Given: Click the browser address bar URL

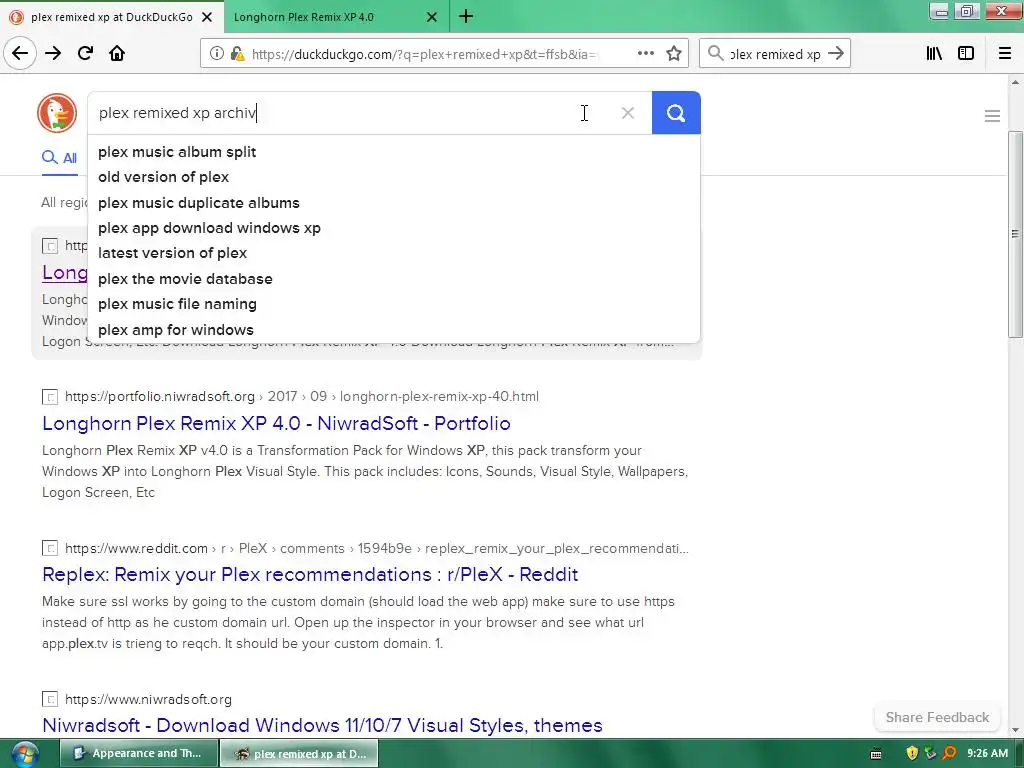Looking at the screenshot, I should 424,54.
